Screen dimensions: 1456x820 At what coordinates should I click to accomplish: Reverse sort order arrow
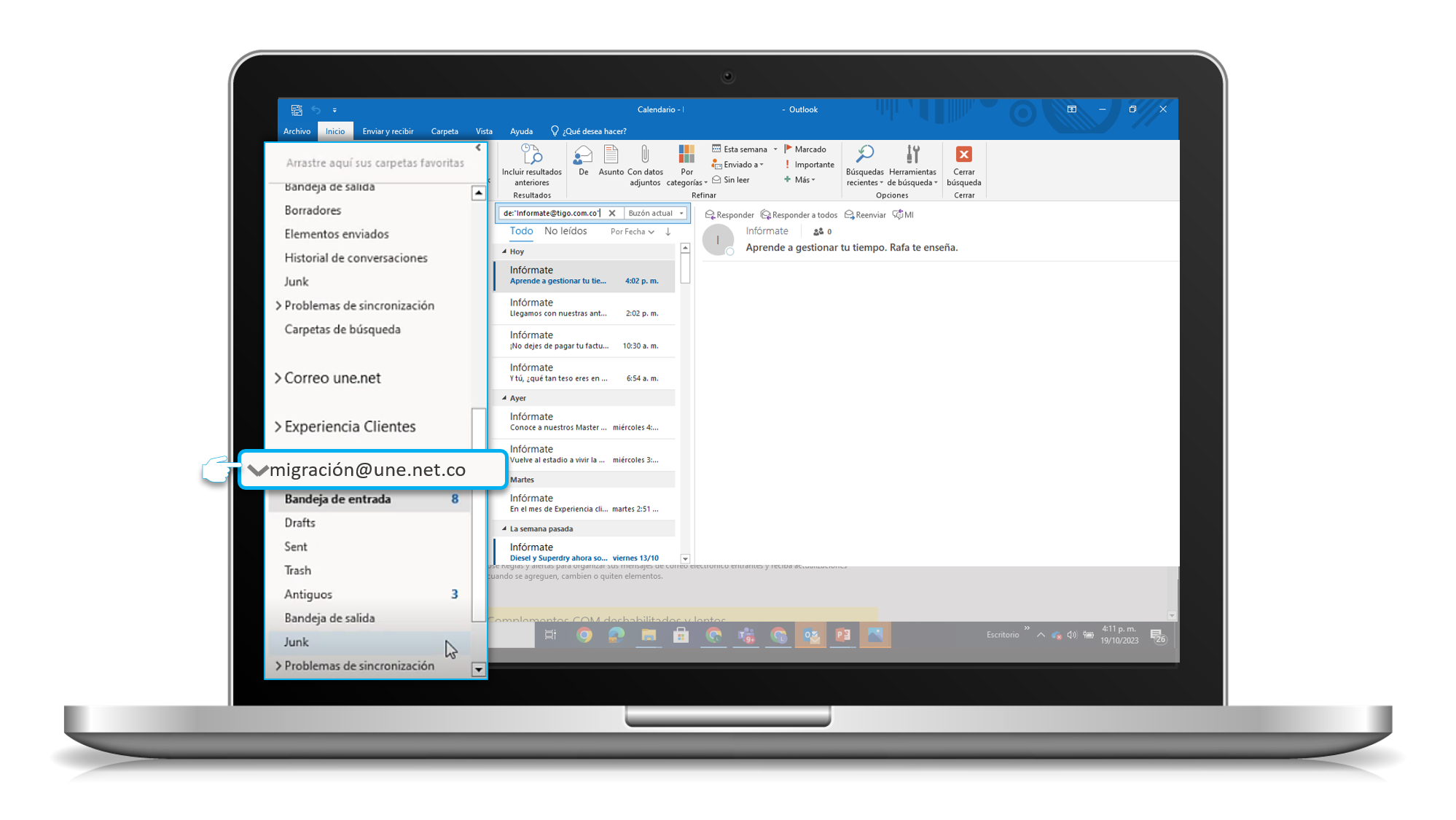click(x=668, y=232)
